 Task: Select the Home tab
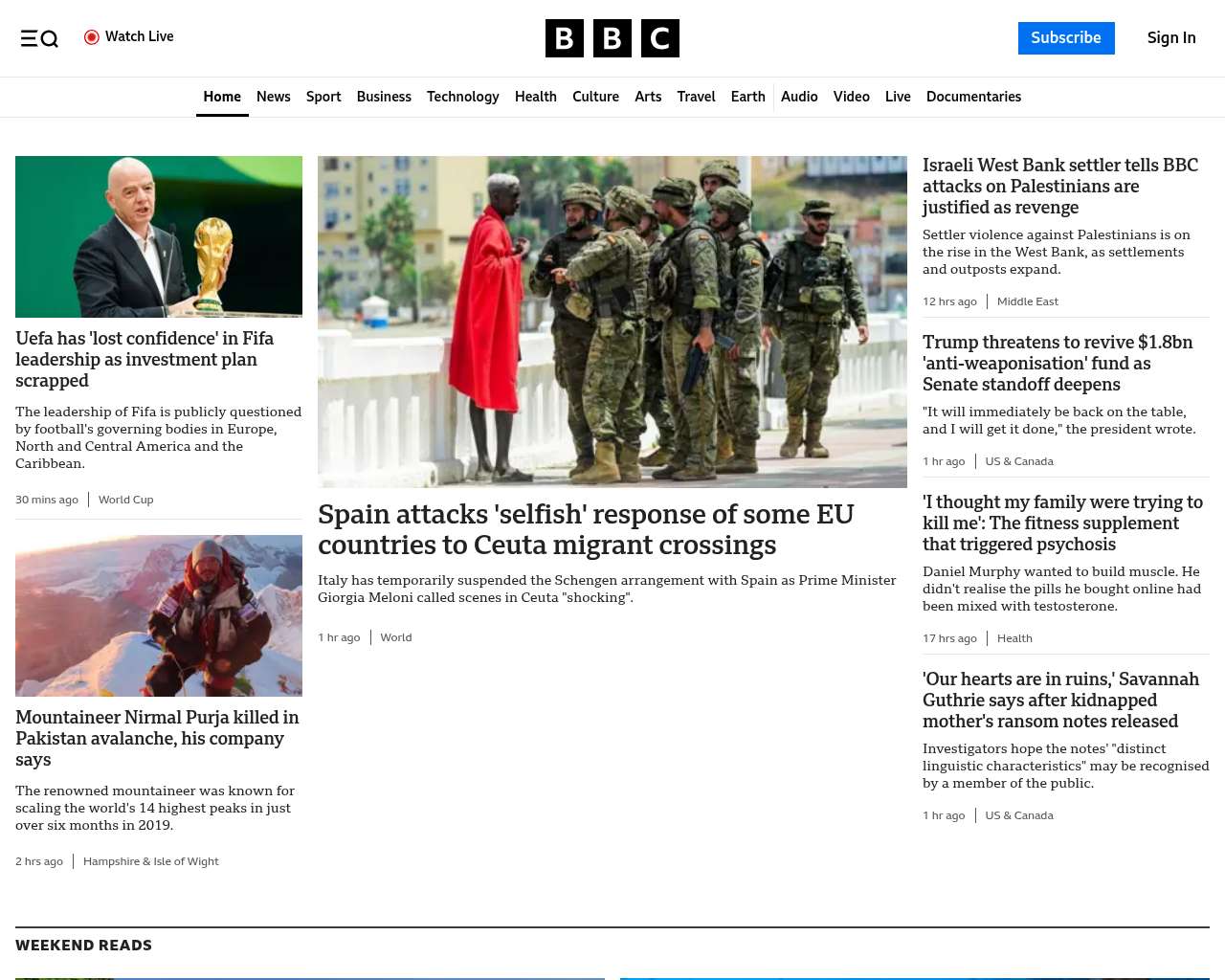point(222,97)
